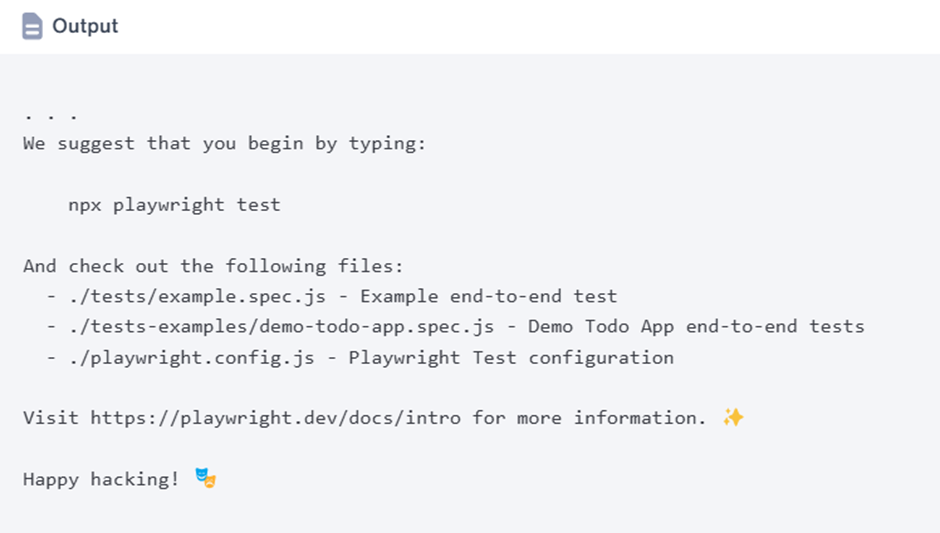The image size is (940, 533).
Task: Click the 'Happy hacking!' text
Action: 101,479
